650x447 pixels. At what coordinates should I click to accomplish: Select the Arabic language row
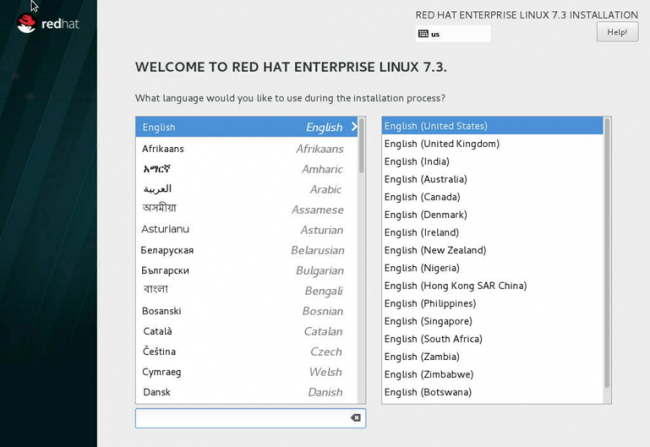(247, 189)
